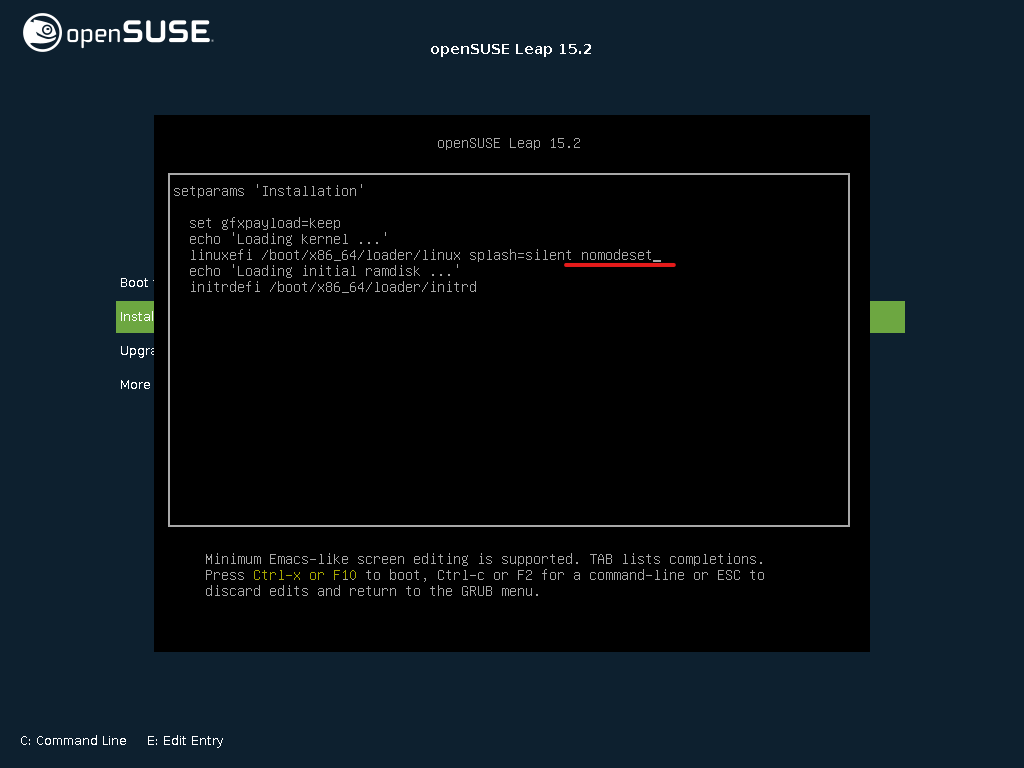
Task: Click the linuxefi kernel path text
Action: click(x=360, y=255)
